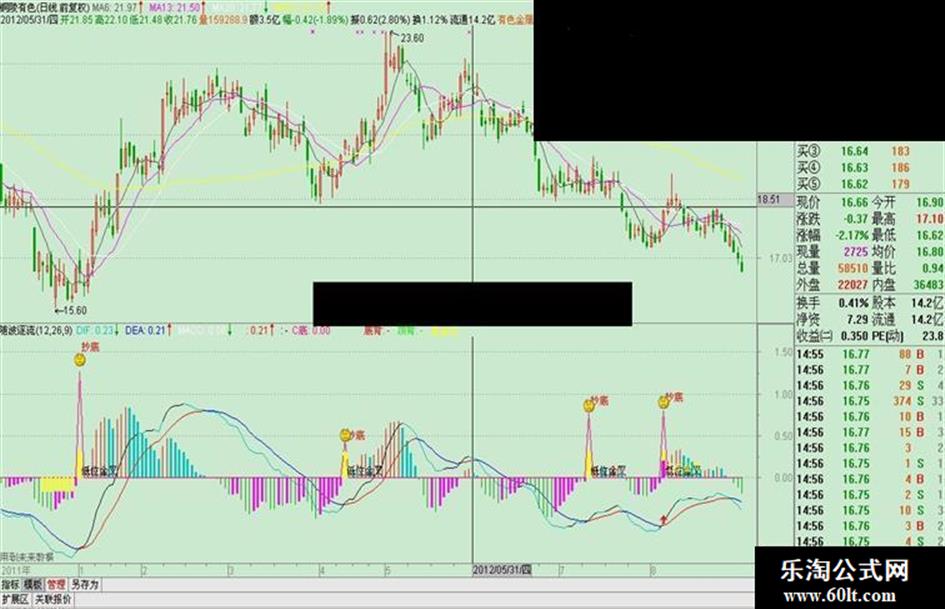
Task: Switch to the 模板 tab
Action: (33, 584)
